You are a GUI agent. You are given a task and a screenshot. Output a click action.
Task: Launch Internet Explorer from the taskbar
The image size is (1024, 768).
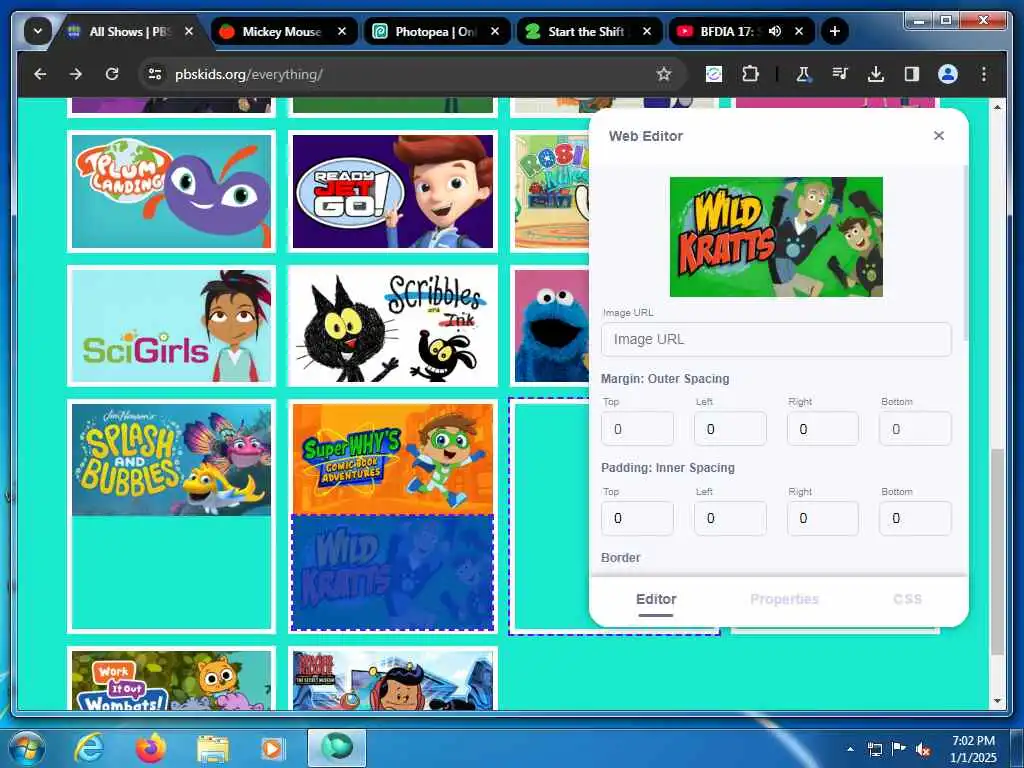(x=88, y=748)
